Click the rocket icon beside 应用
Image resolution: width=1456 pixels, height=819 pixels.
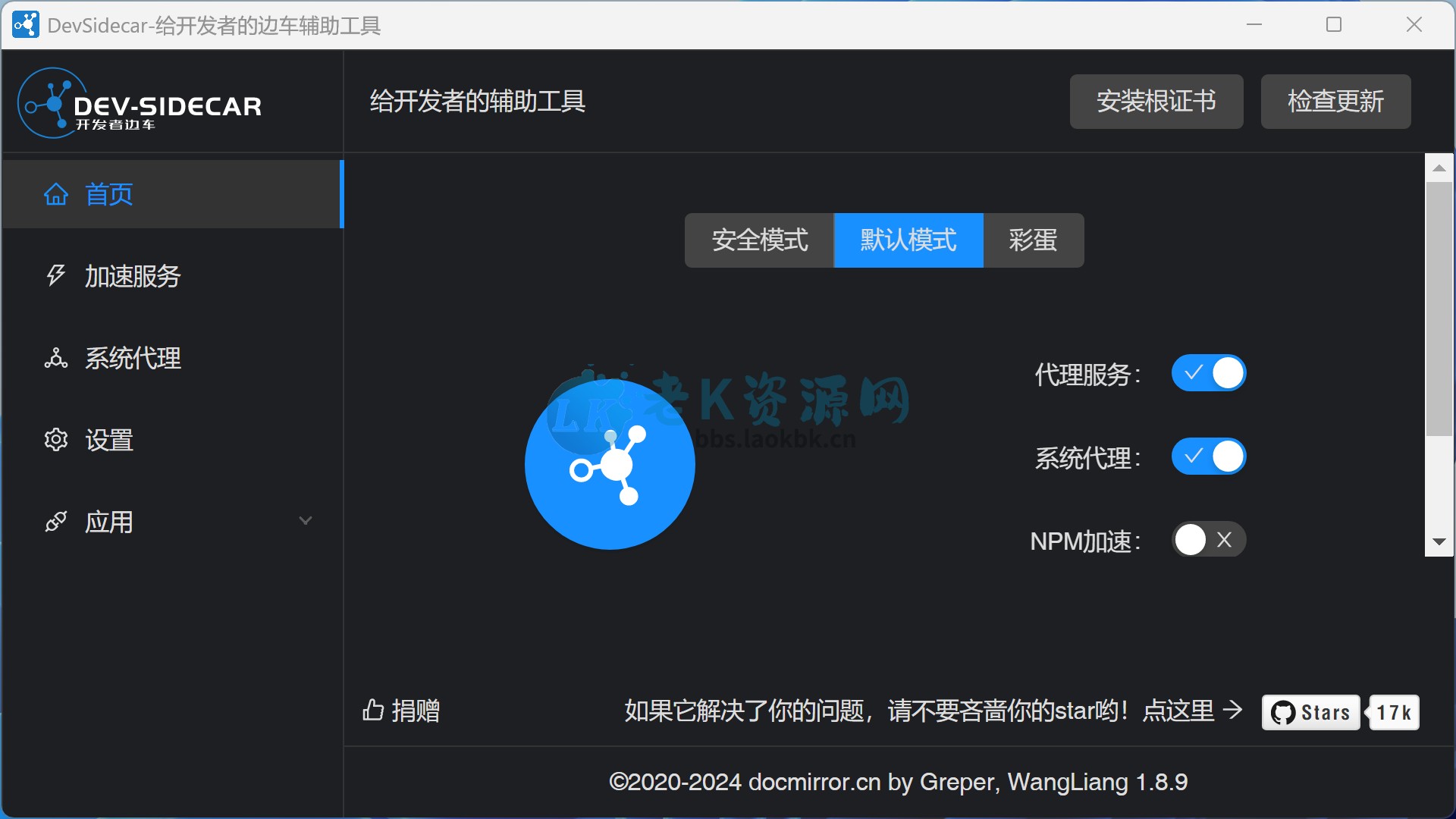[x=56, y=522]
